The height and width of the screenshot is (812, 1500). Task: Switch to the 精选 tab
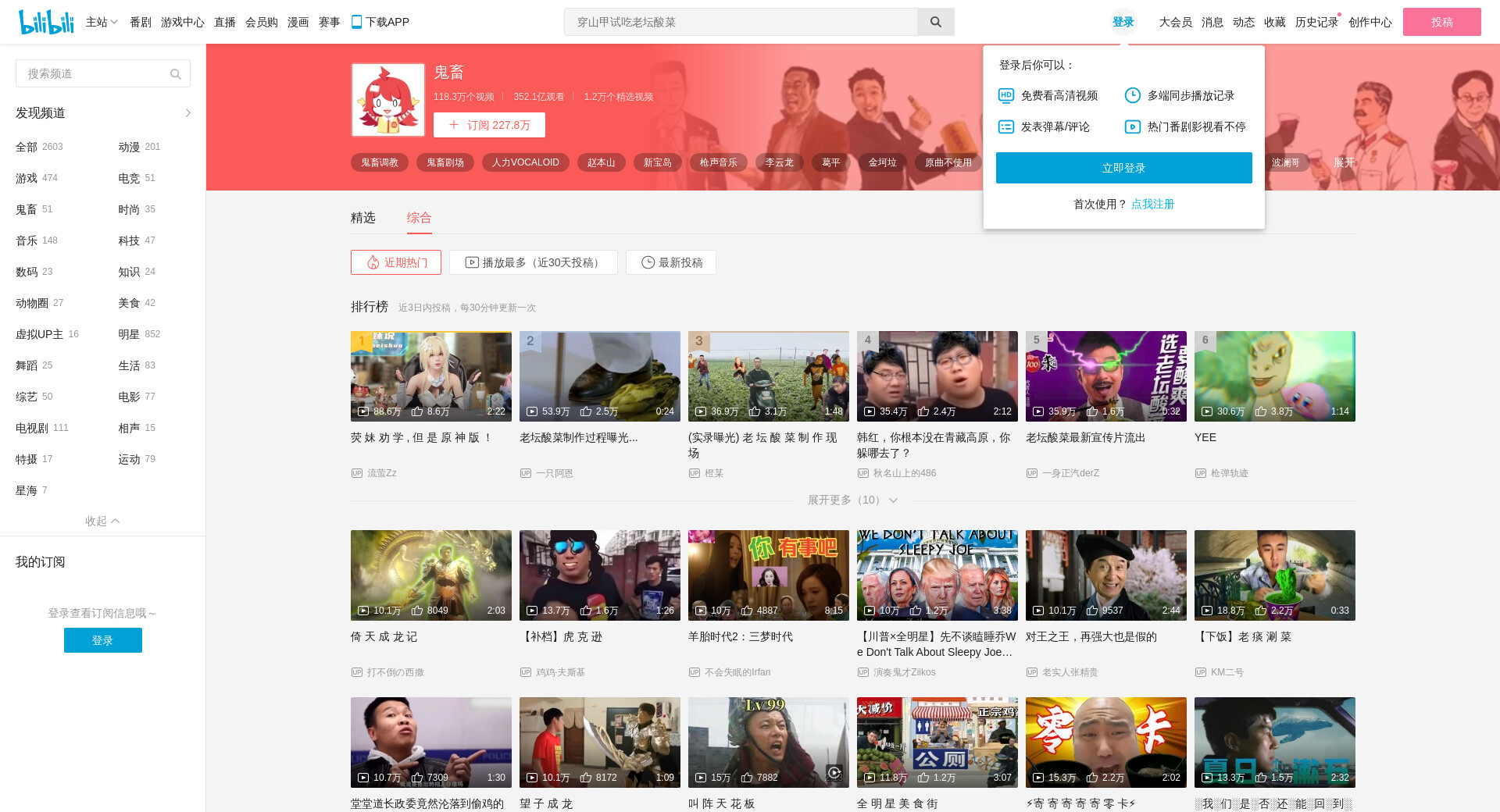coord(363,218)
